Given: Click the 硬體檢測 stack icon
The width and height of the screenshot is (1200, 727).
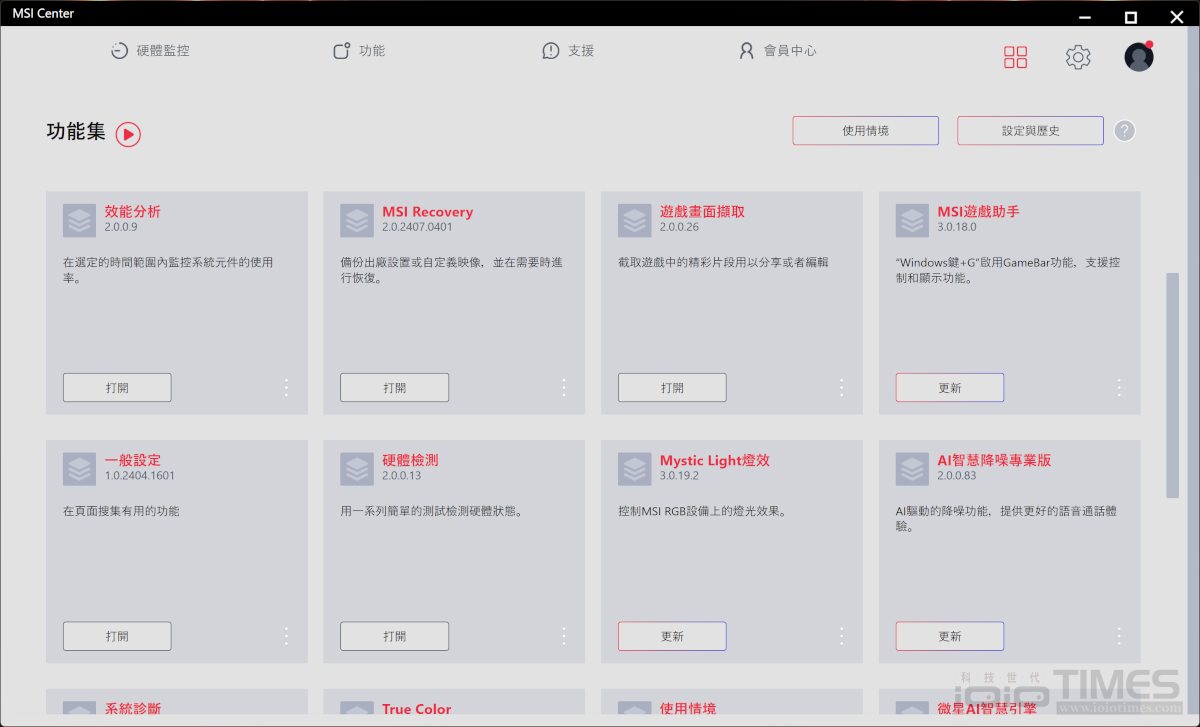Looking at the screenshot, I should click(x=356, y=469).
